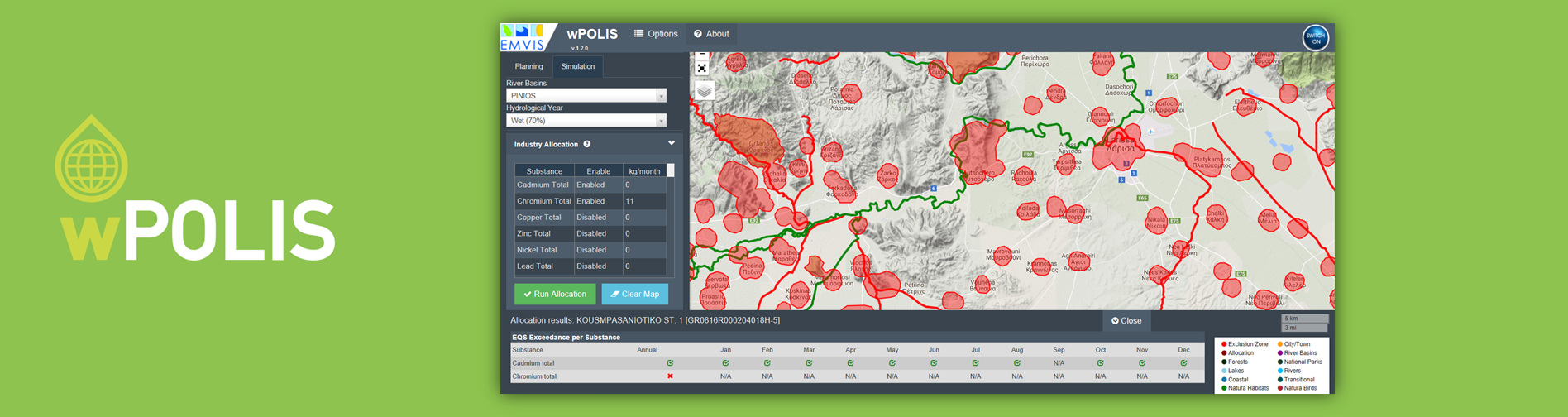Switch to the Planning tab
This screenshot has height=417, width=1568.
click(528, 66)
